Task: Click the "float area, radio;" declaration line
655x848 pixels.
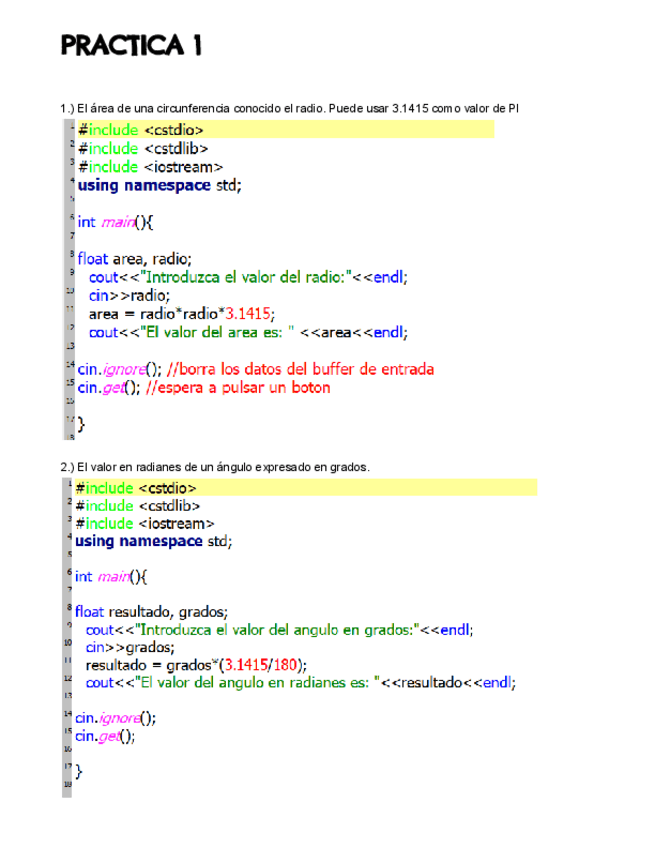Action: [133, 258]
